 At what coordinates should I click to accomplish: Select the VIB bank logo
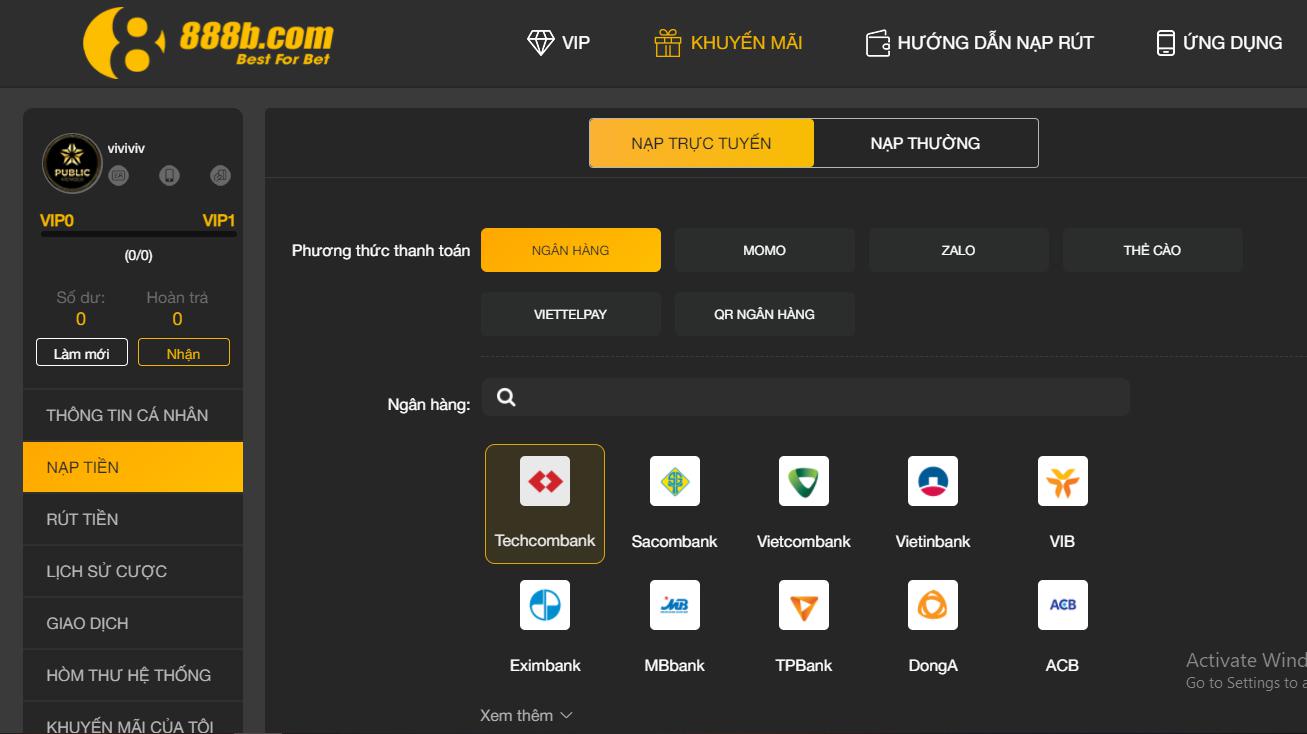click(x=1063, y=481)
